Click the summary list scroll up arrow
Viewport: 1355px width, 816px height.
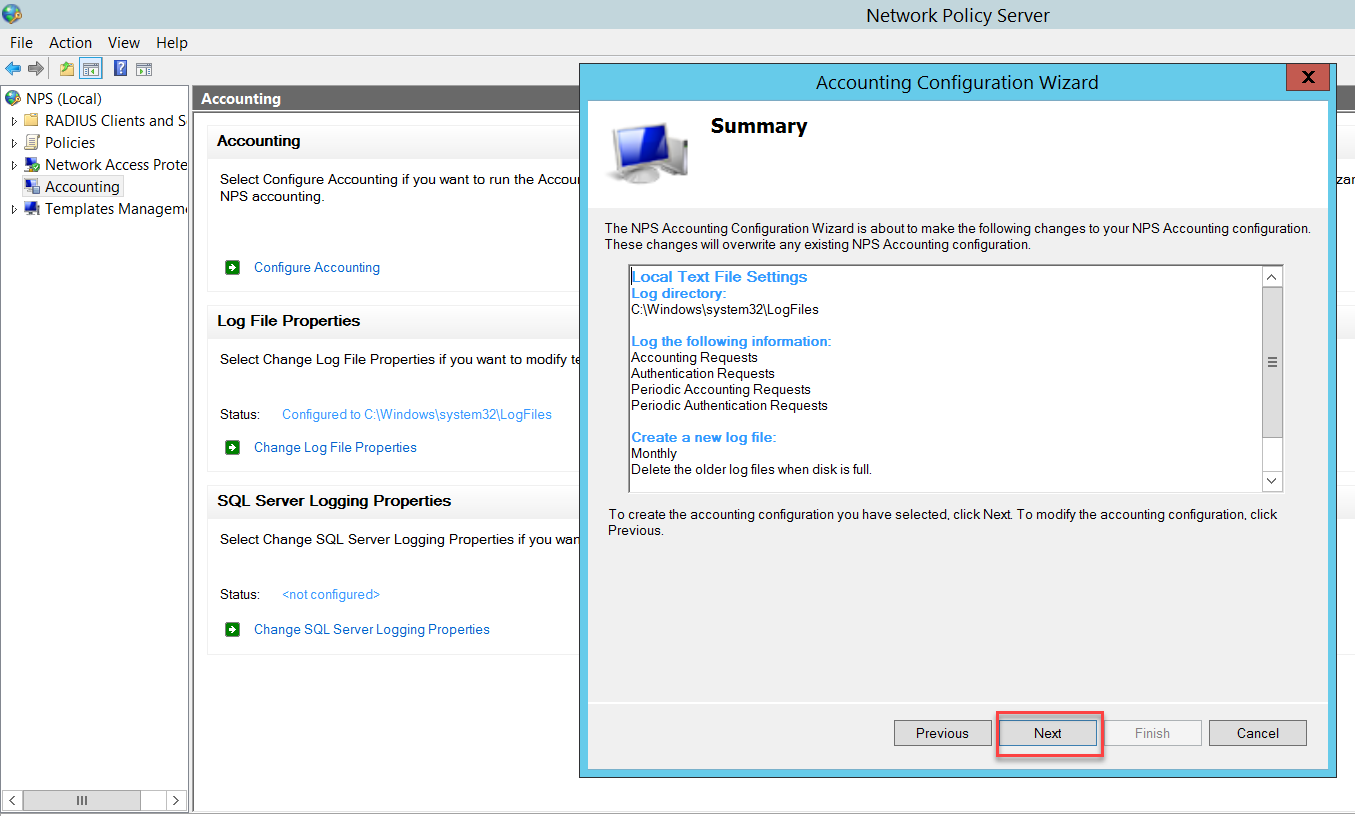tap(1272, 277)
